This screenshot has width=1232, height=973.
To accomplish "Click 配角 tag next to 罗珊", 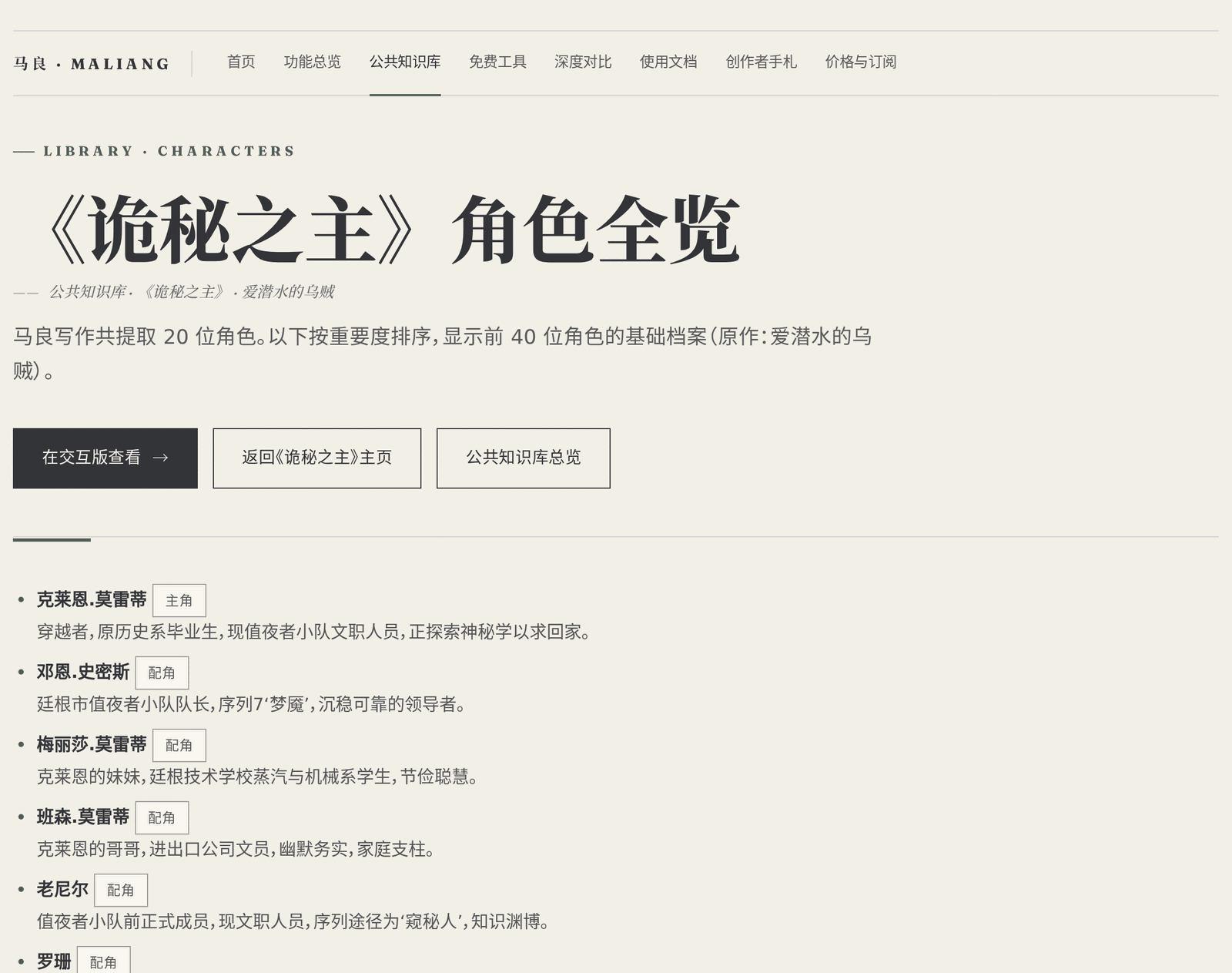I will click(104, 961).
